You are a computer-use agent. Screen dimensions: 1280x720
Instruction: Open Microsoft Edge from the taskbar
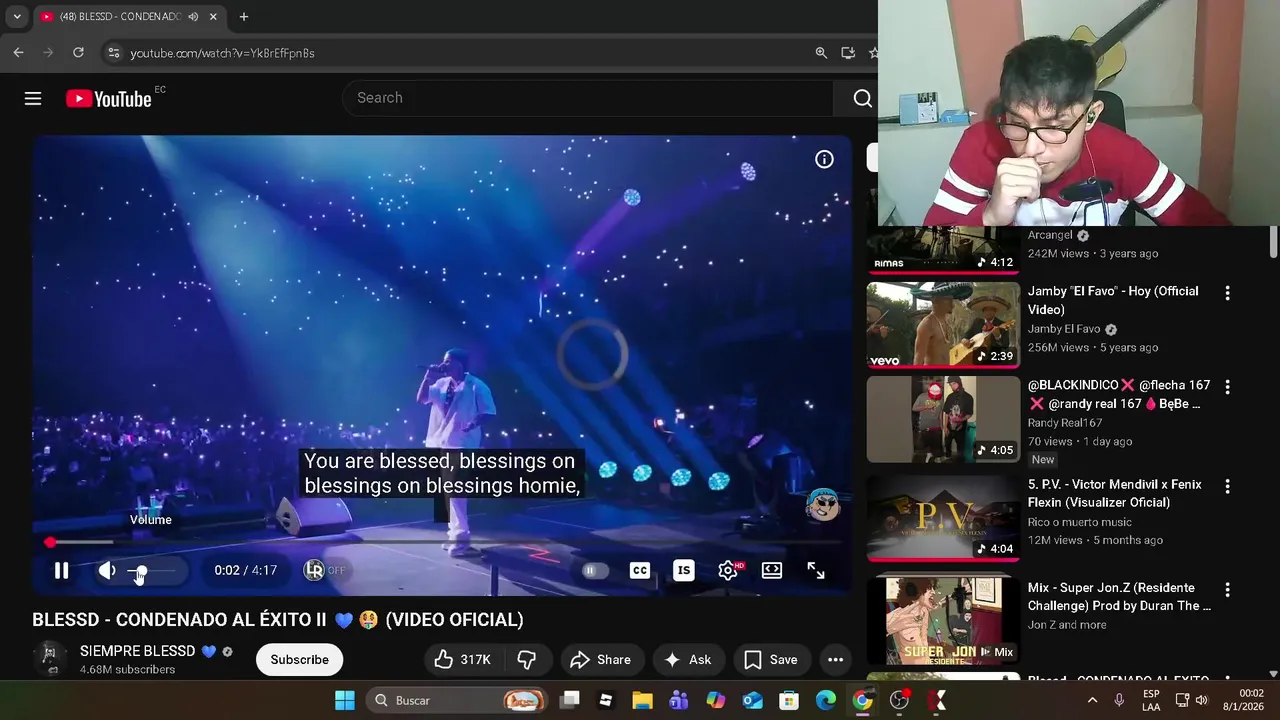point(826,700)
